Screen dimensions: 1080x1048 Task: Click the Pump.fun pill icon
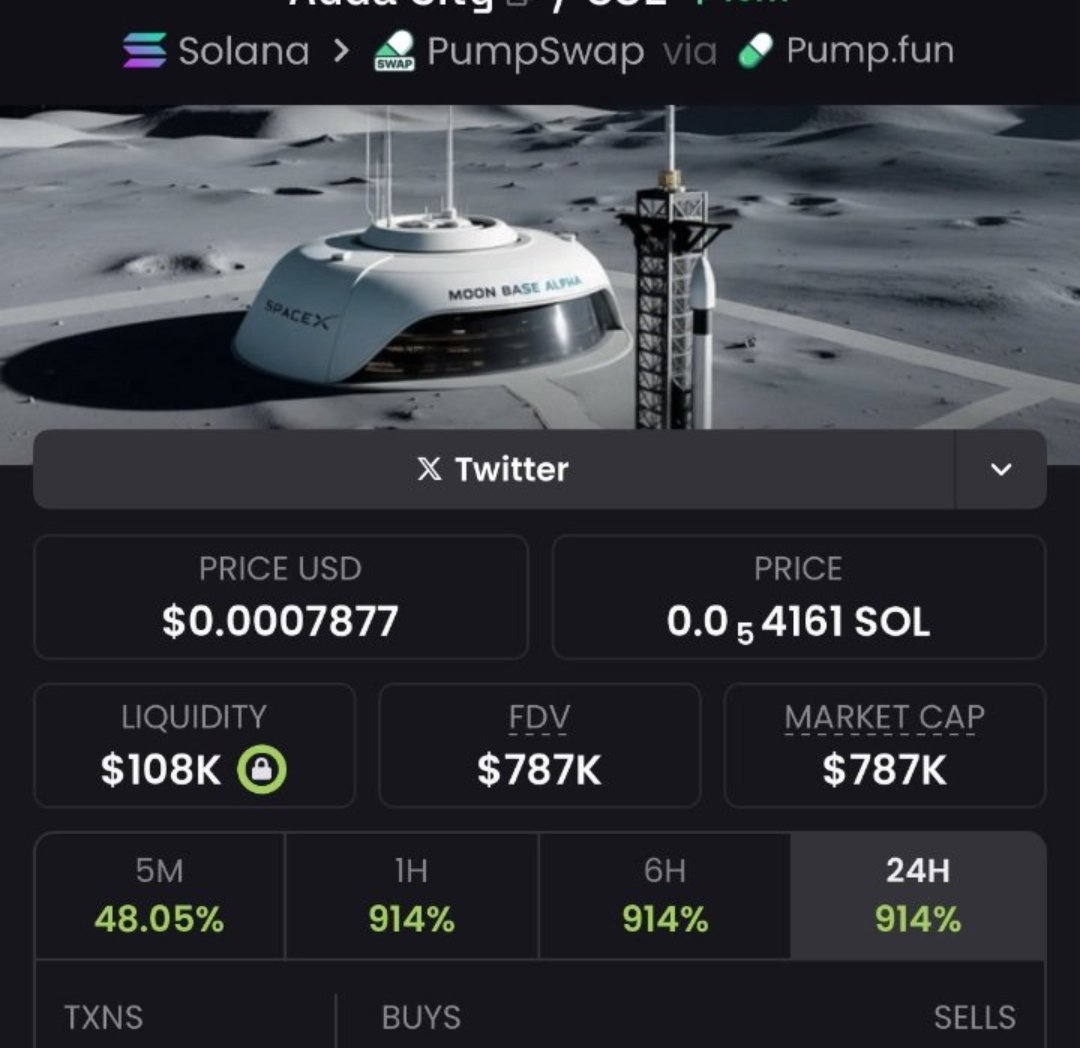pos(756,51)
